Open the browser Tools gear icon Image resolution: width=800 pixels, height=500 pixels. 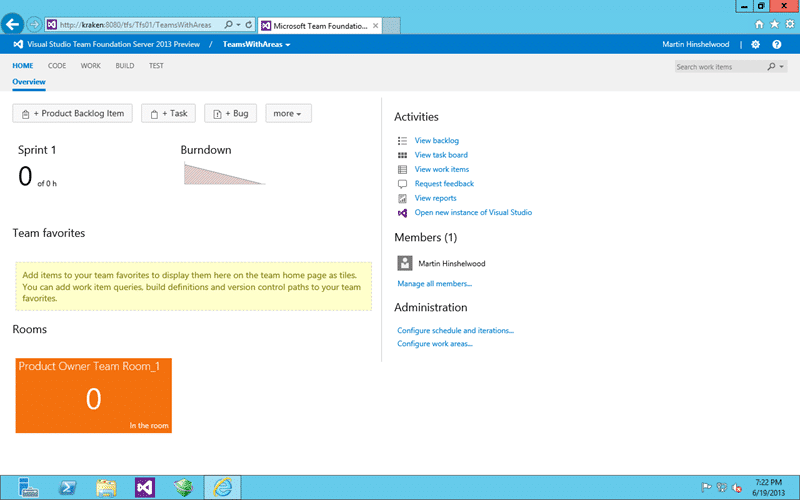(790, 24)
